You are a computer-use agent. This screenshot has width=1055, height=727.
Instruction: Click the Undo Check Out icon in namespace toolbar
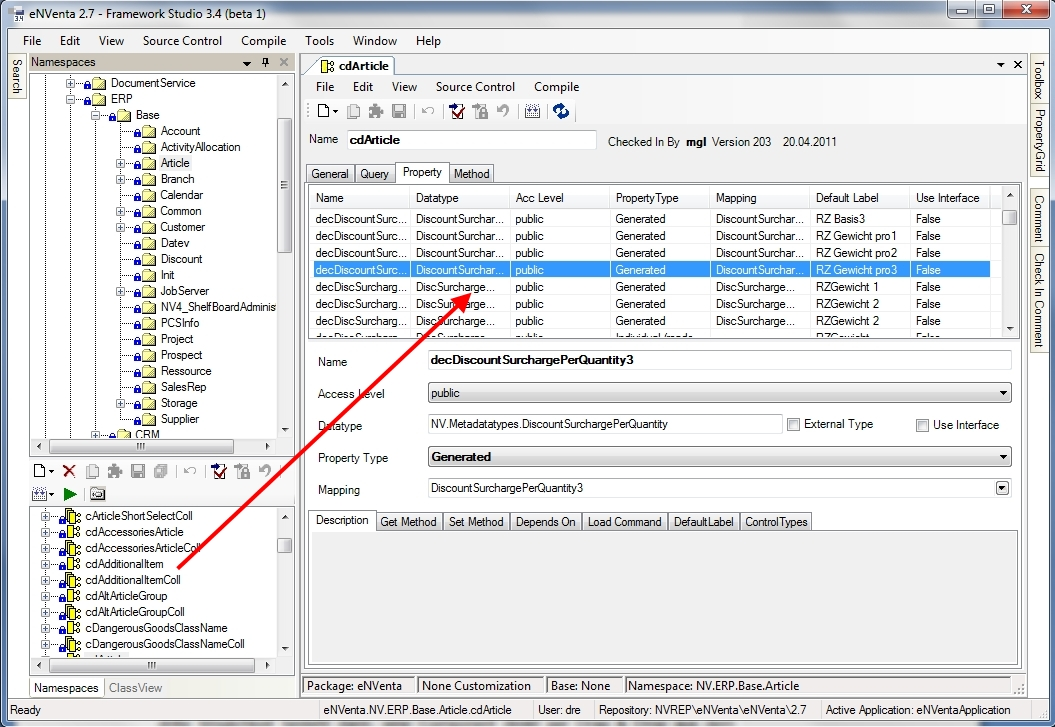click(x=264, y=471)
